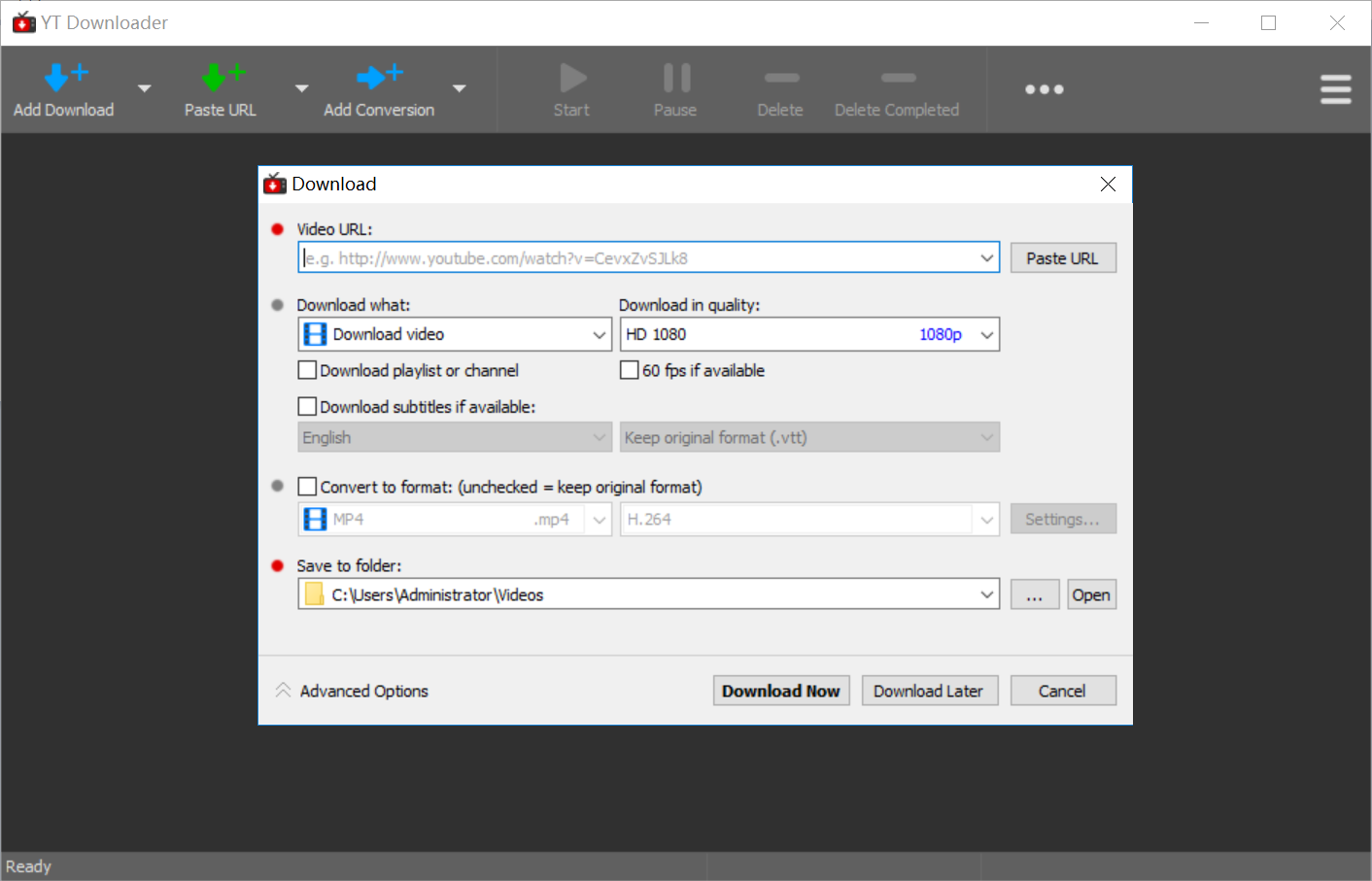Screen dimensions: 1372x881
Task: Click the Pause toolbar icon
Action: click(x=676, y=78)
